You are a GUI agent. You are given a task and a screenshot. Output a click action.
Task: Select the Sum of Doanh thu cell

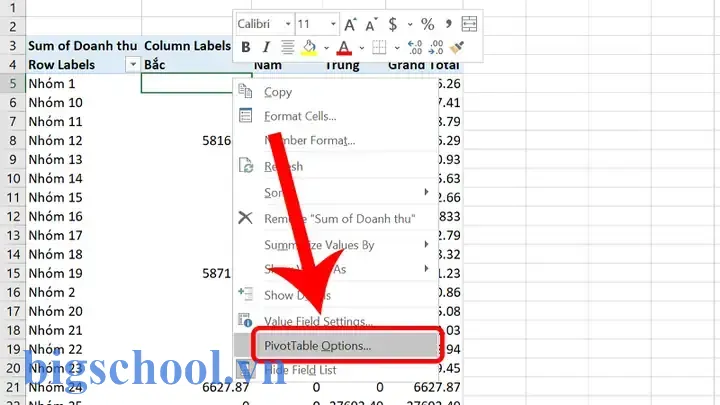83,45
